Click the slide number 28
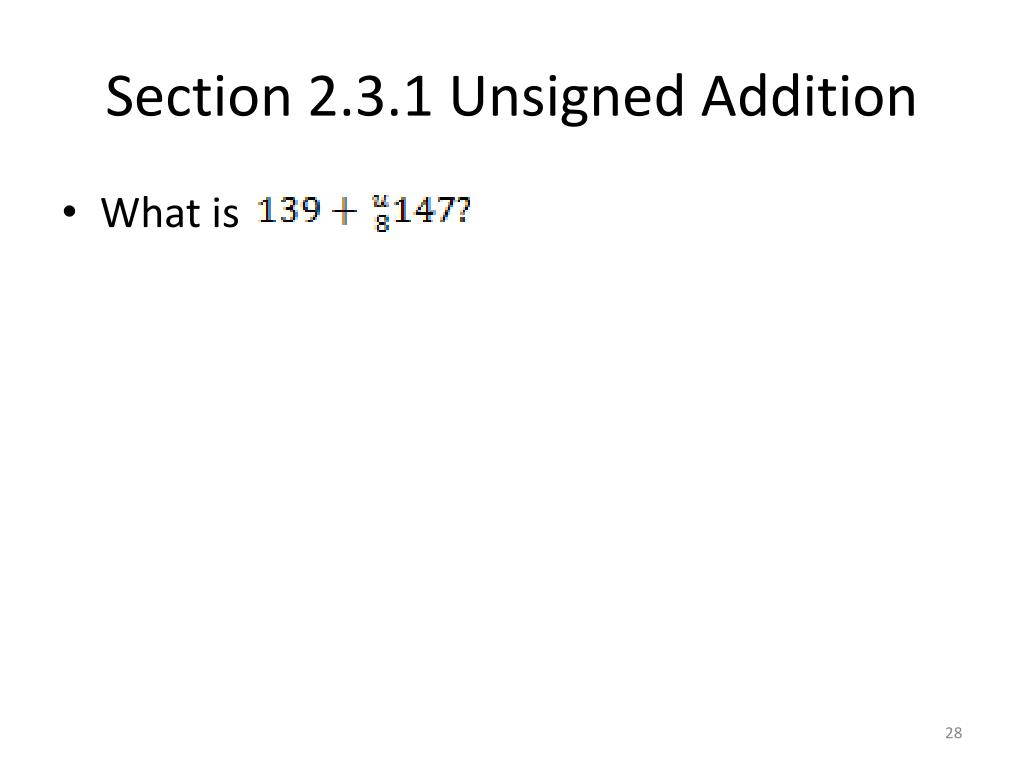Viewport: 1024px width, 768px height. tap(953, 733)
